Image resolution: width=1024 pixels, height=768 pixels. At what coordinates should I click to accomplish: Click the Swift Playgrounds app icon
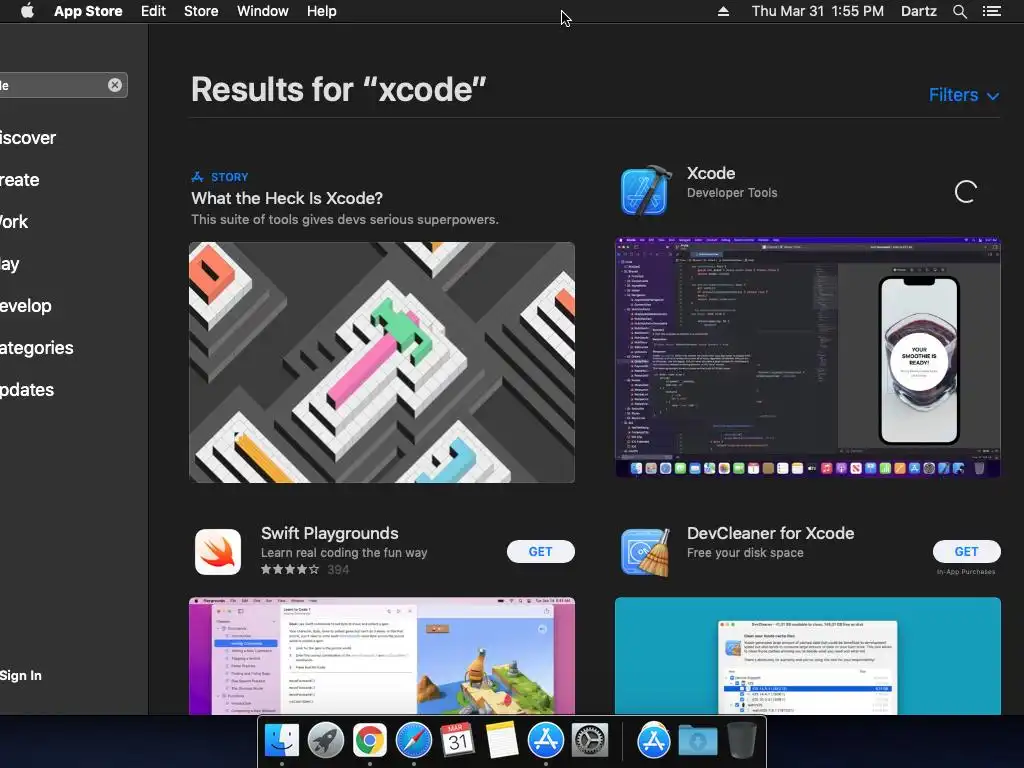218,552
